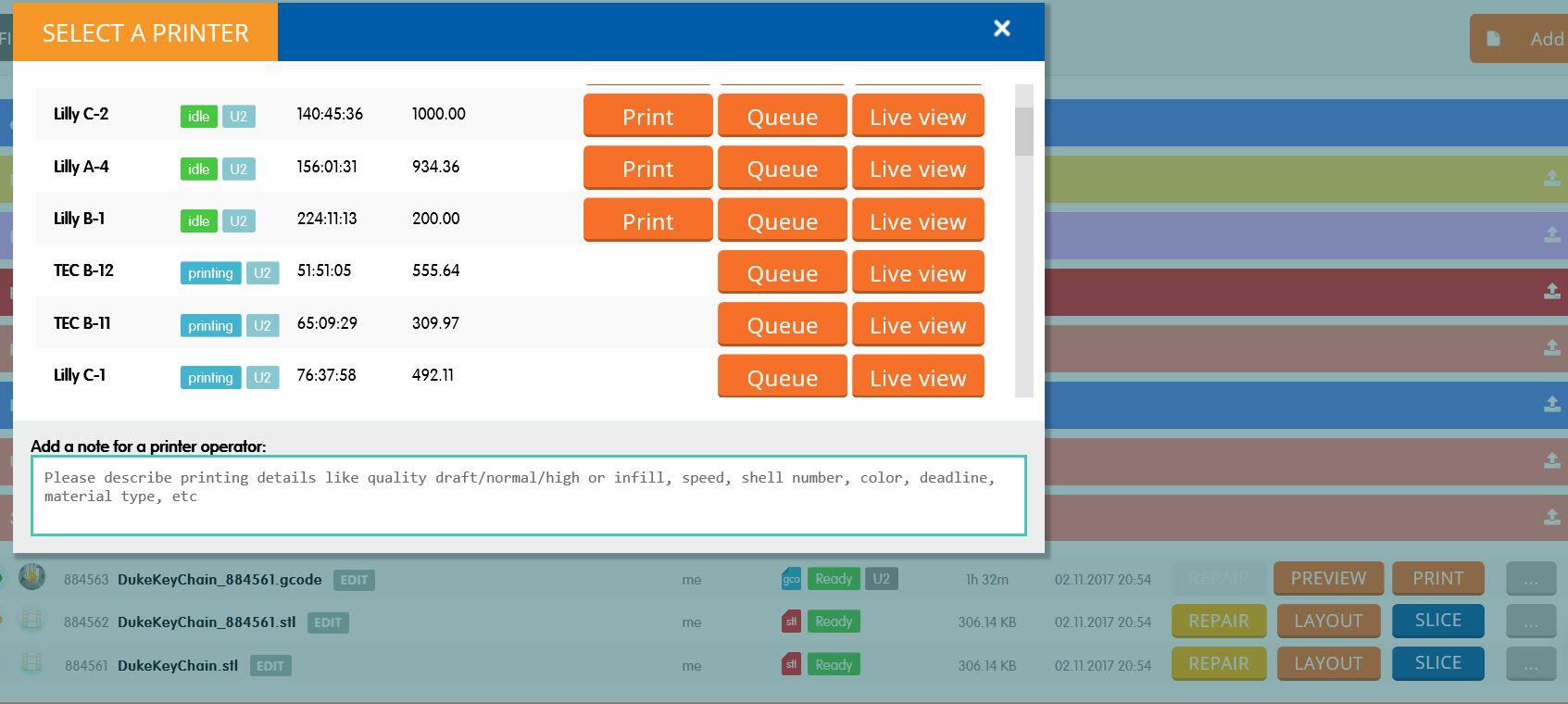Viewport: 1568px width, 704px height.
Task: Click EDIT next to DukeKeyChain_884561.gcode
Action: [354, 580]
